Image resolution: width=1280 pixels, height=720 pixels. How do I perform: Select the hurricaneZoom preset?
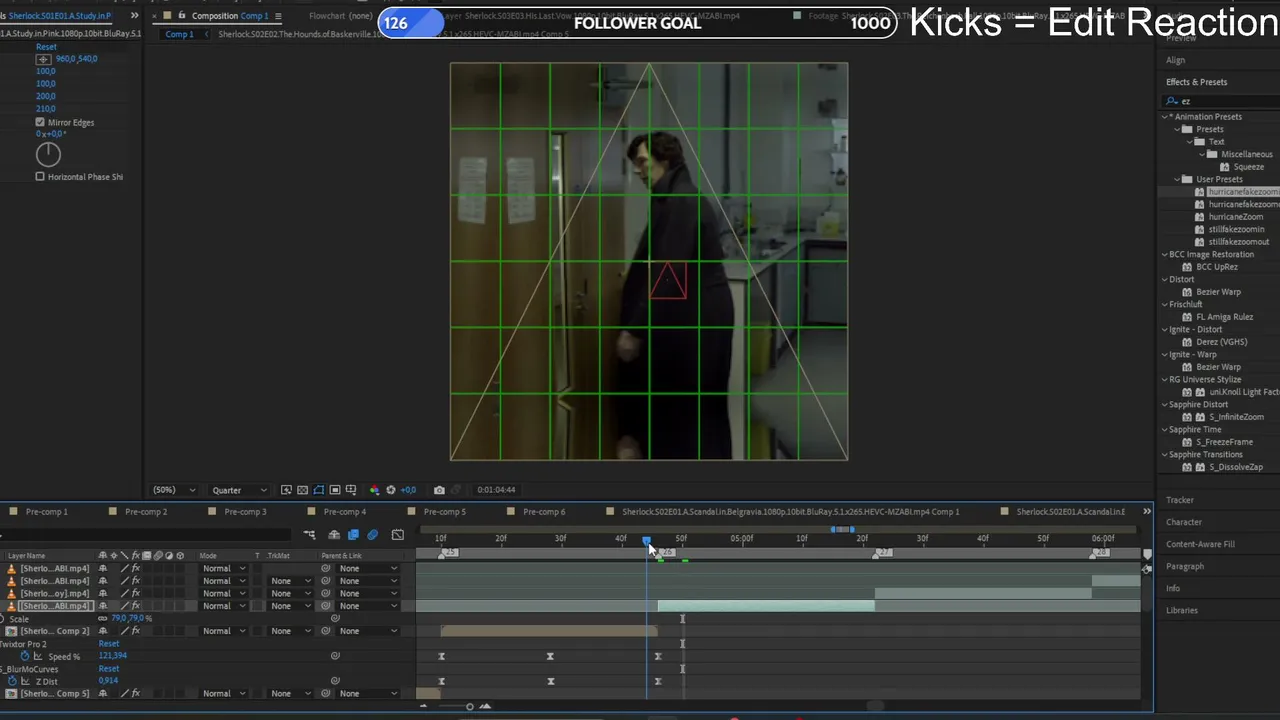pyautogui.click(x=1235, y=217)
